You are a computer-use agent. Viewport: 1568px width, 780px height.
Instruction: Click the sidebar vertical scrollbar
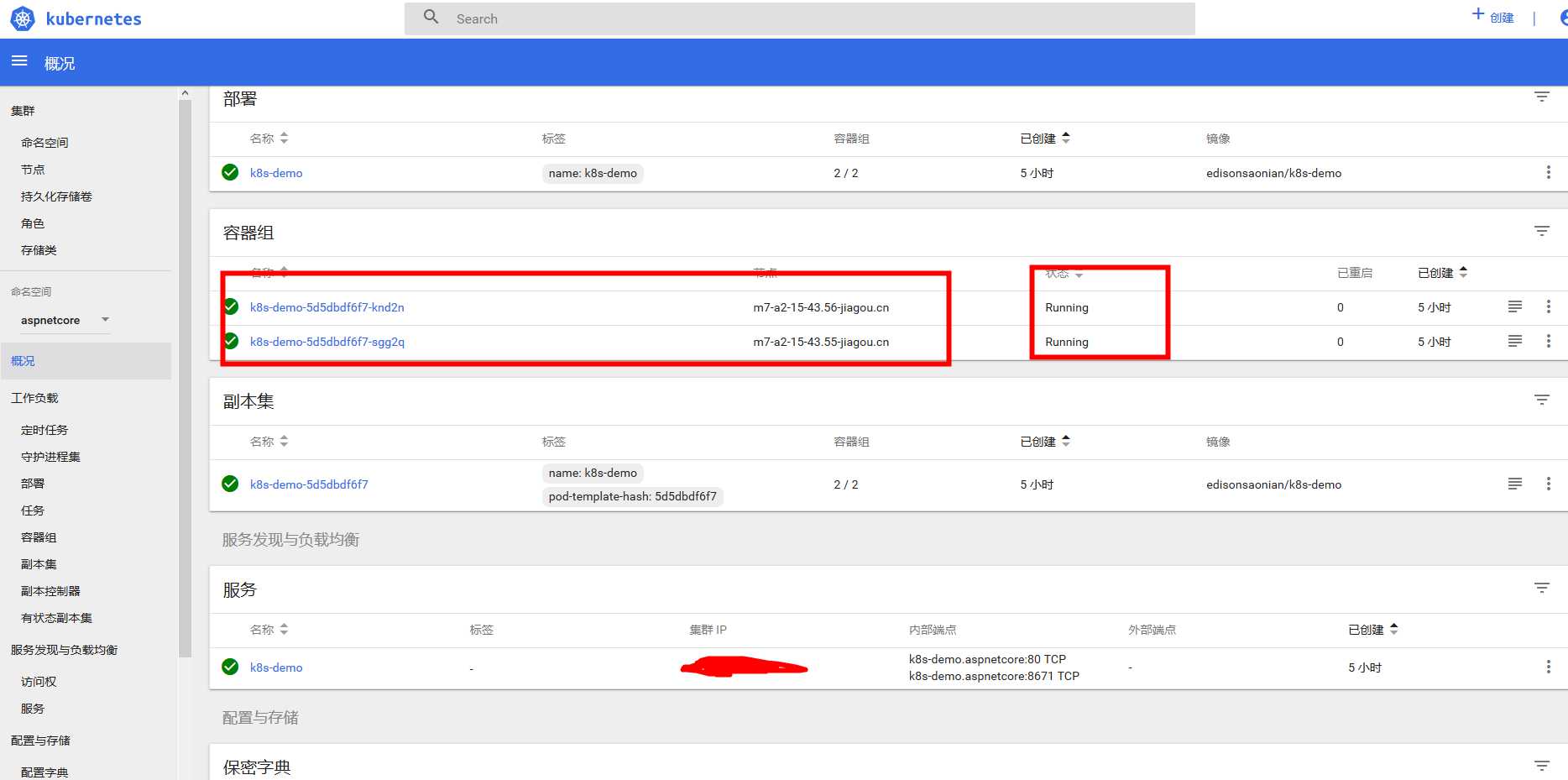[x=185, y=378]
